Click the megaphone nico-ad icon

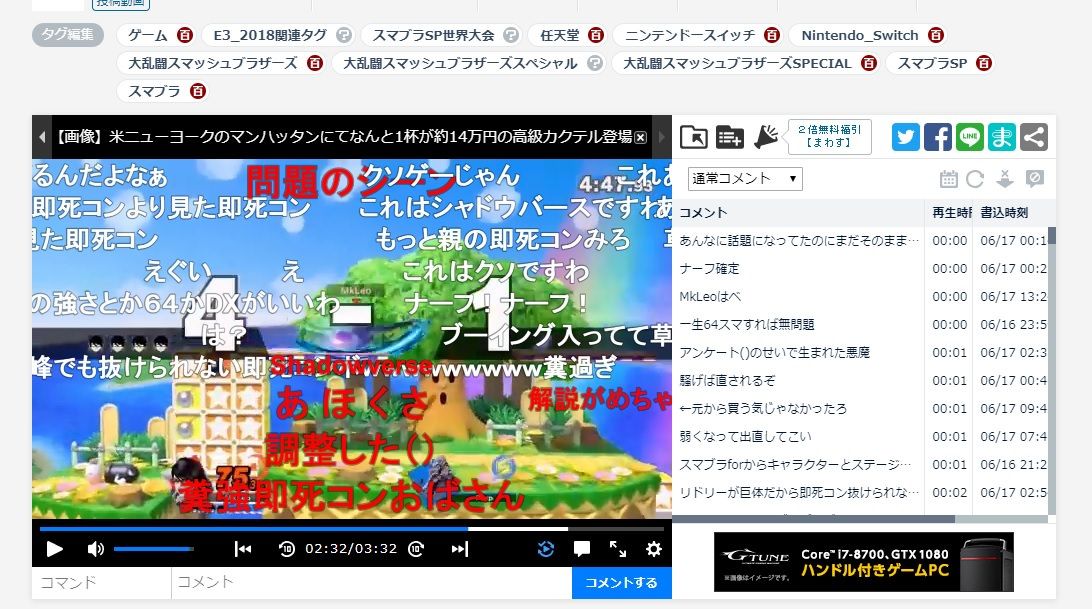766,137
